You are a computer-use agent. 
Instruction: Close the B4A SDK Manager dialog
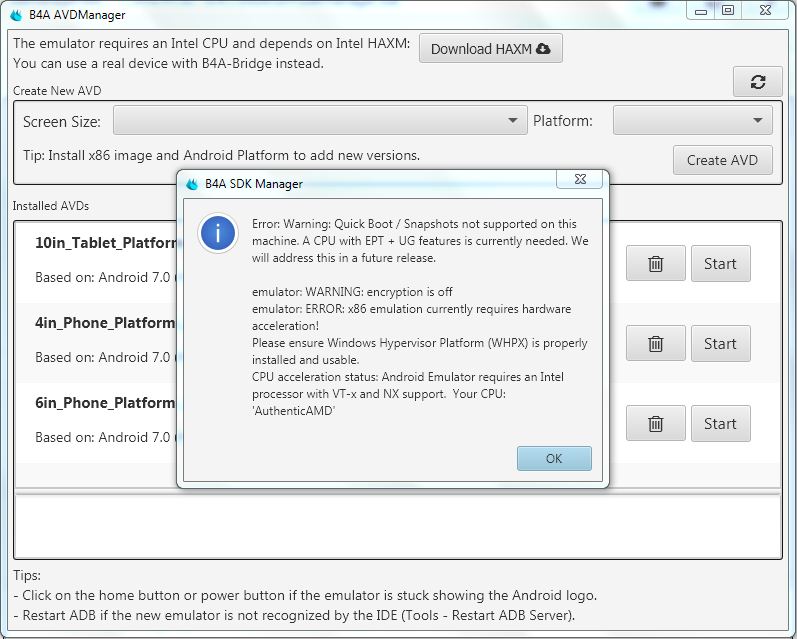[580, 179]
